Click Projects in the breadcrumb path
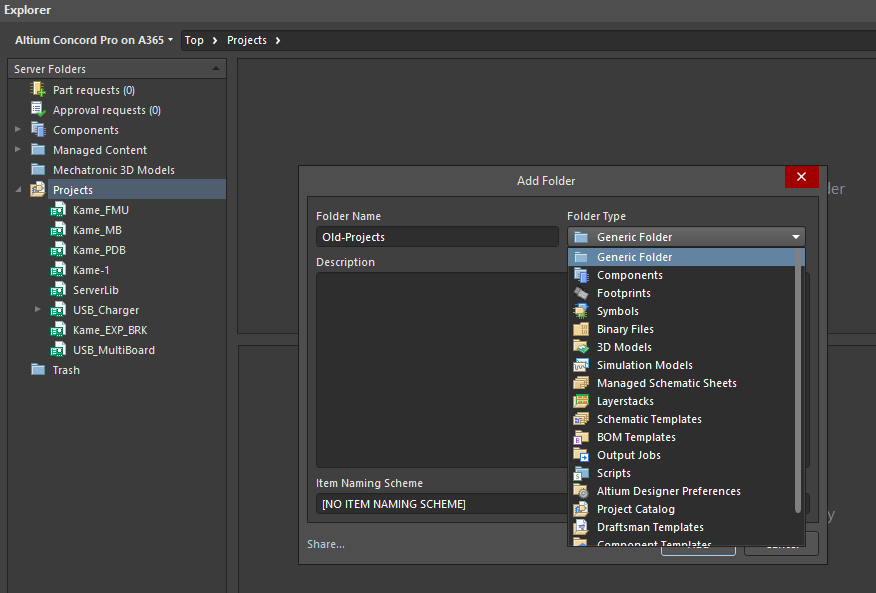 tap(246, 40)
